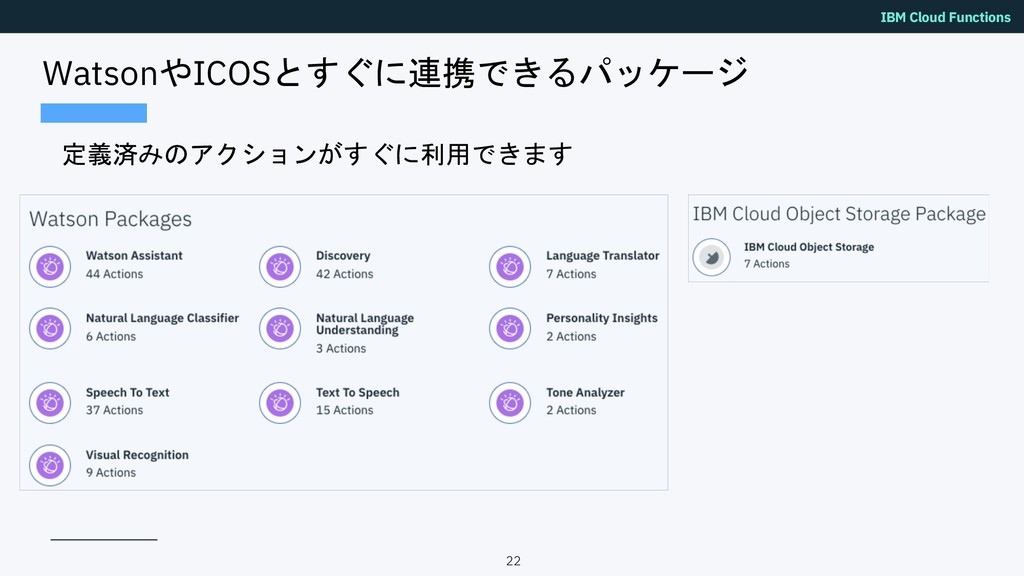This screenshot has width=1024, height=576.
Task: Select the Visual Recognition package name
Action: coord(137,455)
